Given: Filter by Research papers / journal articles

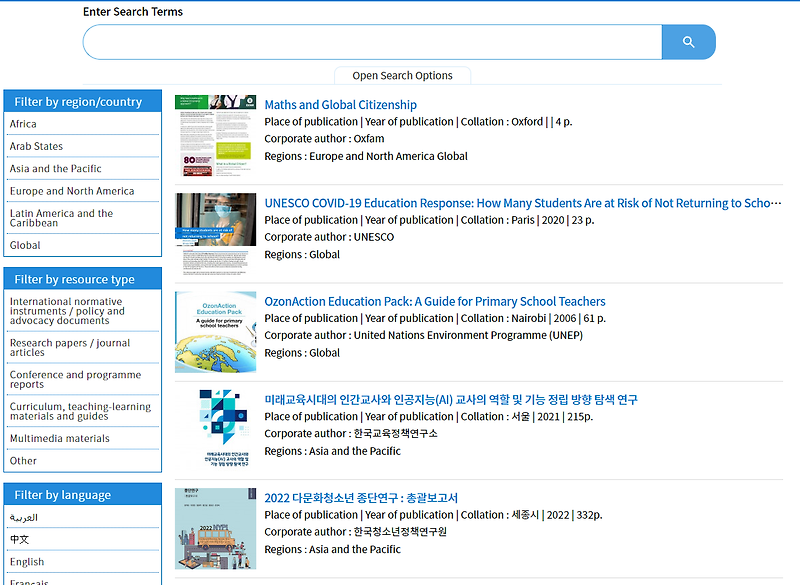Looking at the screenshot, I should coord(83,348).
